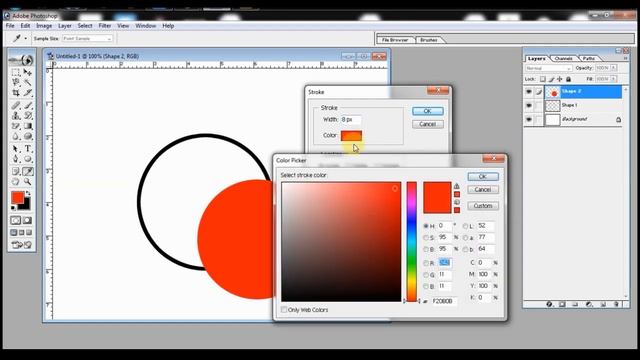Viewport: 640px width, 360px height.
Task: Select the Gradient tool
Action: click(27, 126)
